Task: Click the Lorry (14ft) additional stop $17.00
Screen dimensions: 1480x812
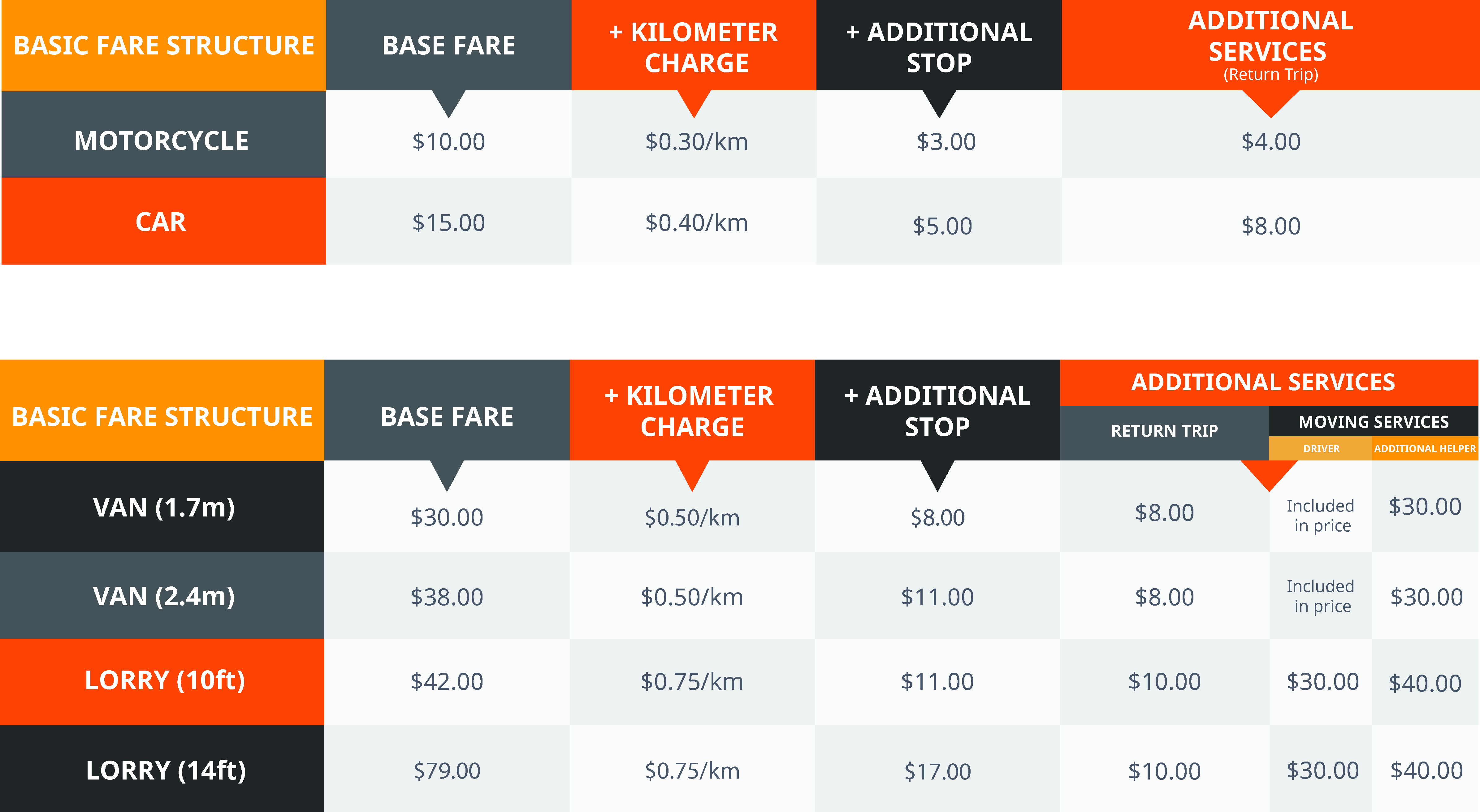Action: coord(938,771)
